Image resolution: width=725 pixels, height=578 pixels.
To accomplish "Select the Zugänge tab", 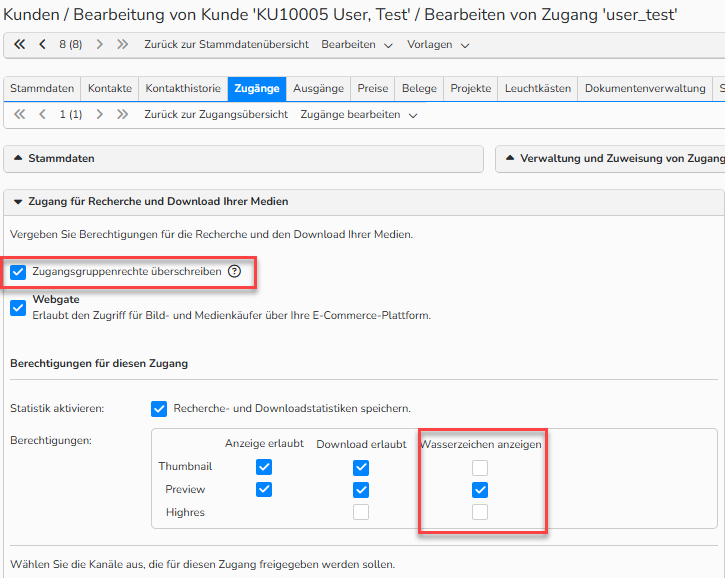I will click(257, 88).
